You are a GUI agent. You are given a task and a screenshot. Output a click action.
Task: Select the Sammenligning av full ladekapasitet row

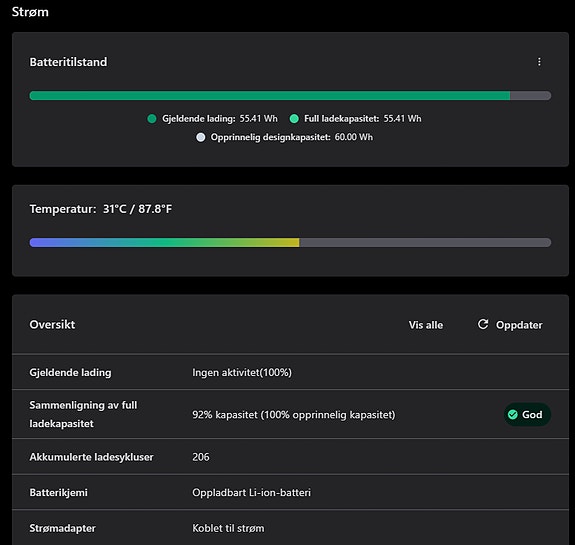coord(290,414)
